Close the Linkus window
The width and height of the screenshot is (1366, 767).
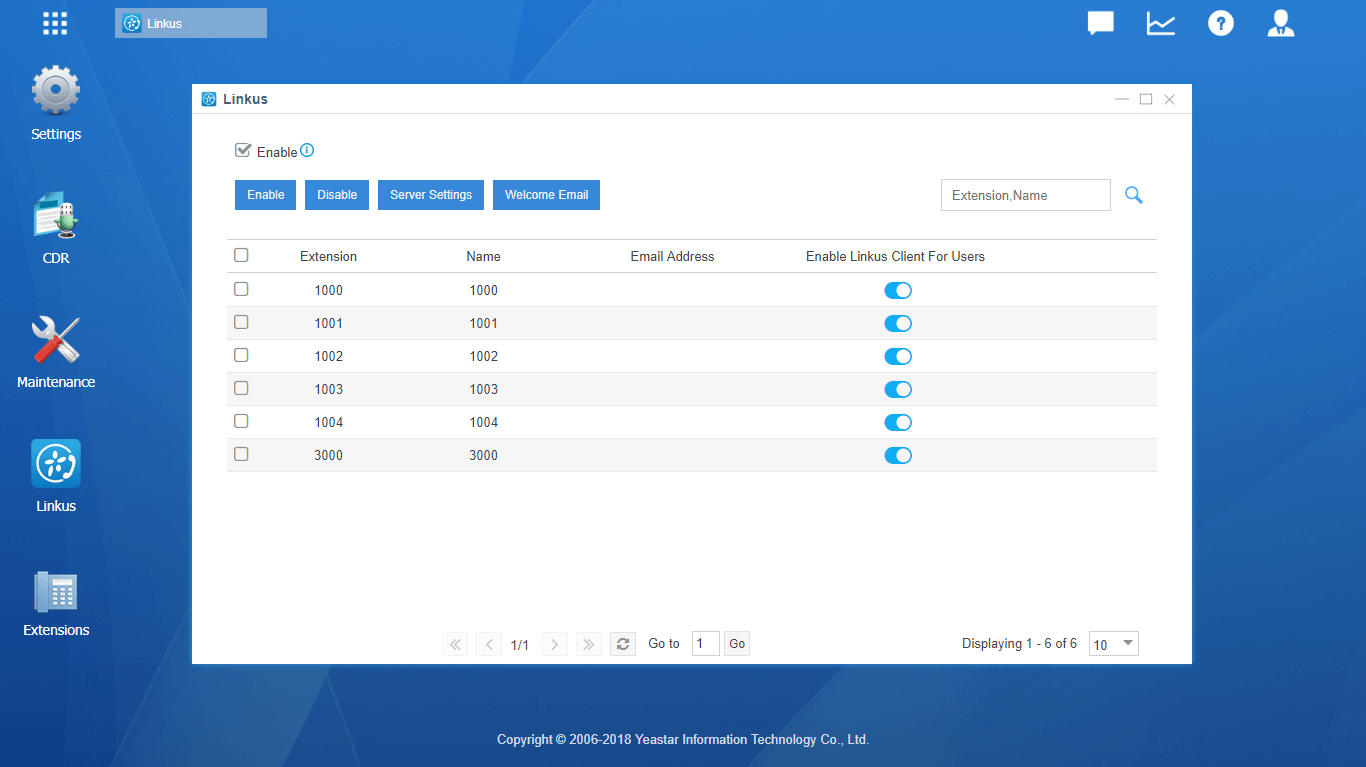[x=1170, y=99]
